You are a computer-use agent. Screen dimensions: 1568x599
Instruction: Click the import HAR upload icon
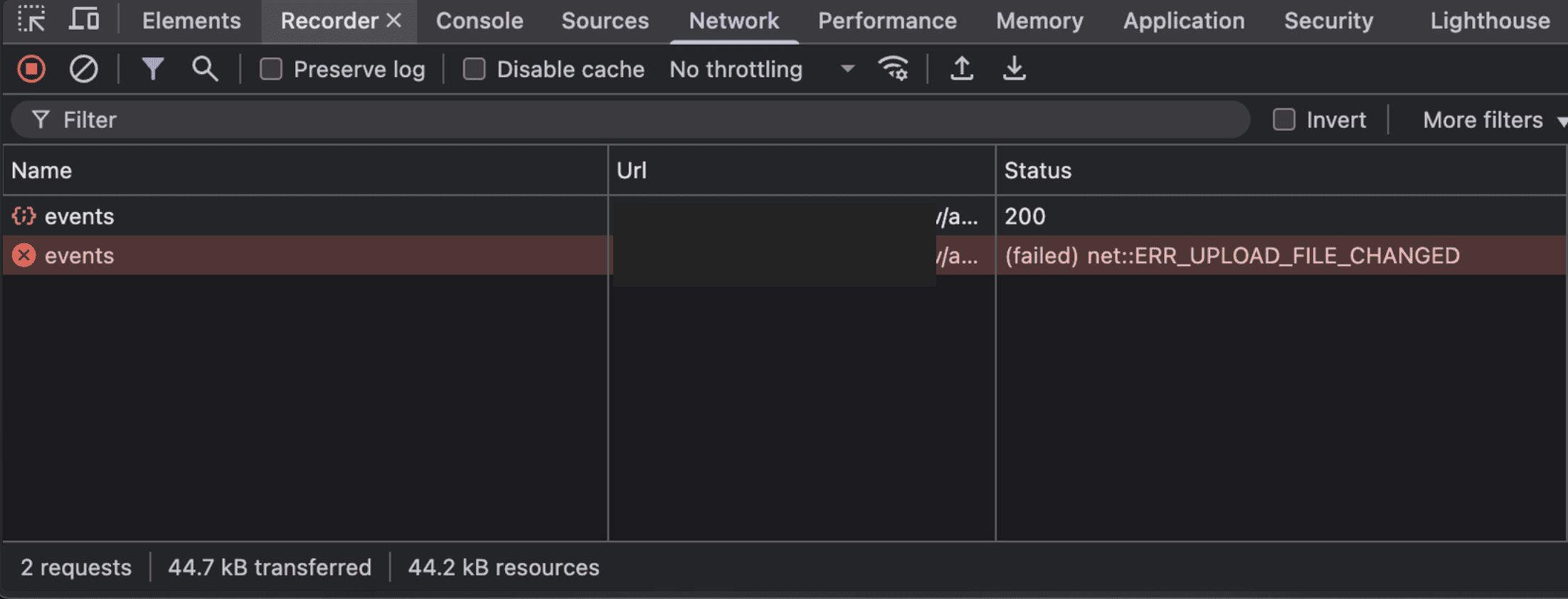click(961, 69)
